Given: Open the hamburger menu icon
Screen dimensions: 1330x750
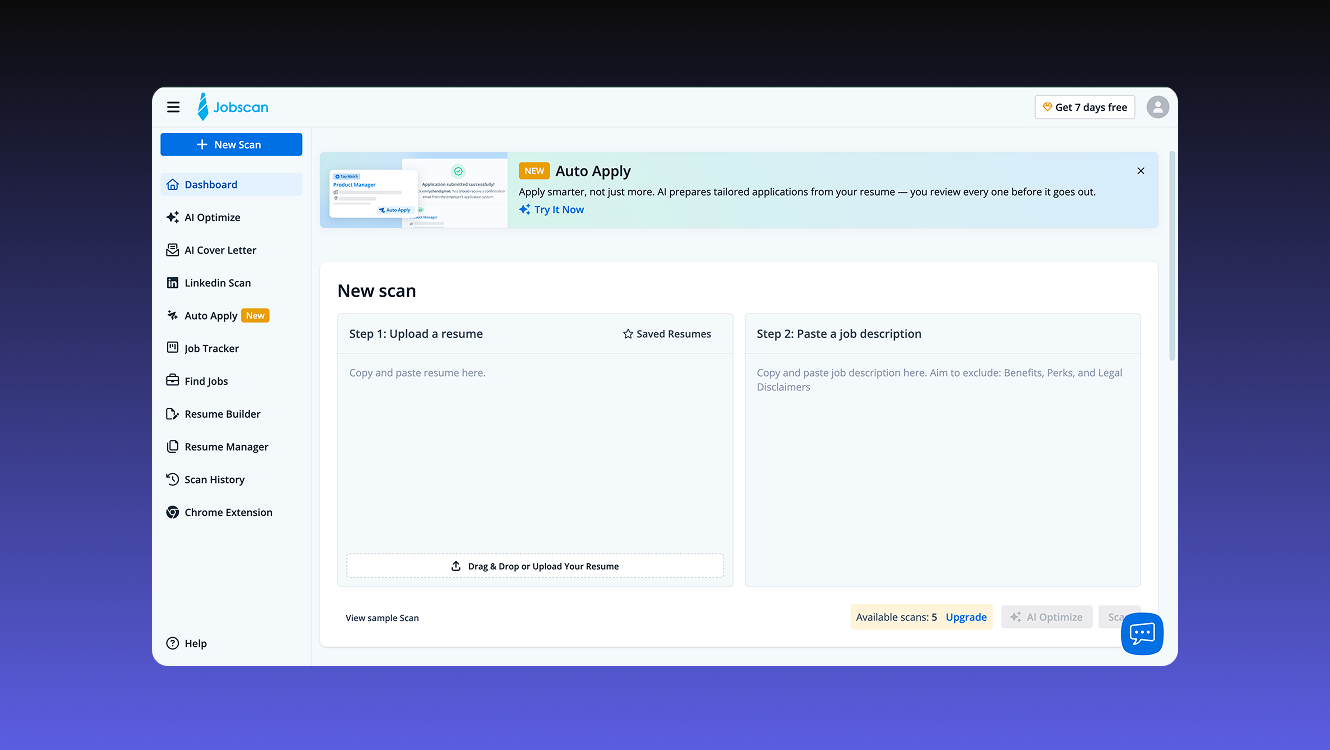Looking at the screenshot, I should point(173,107).
